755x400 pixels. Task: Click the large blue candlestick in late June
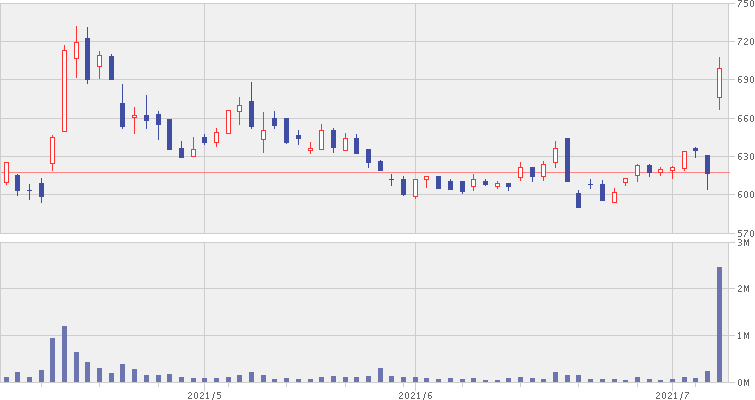567,160
